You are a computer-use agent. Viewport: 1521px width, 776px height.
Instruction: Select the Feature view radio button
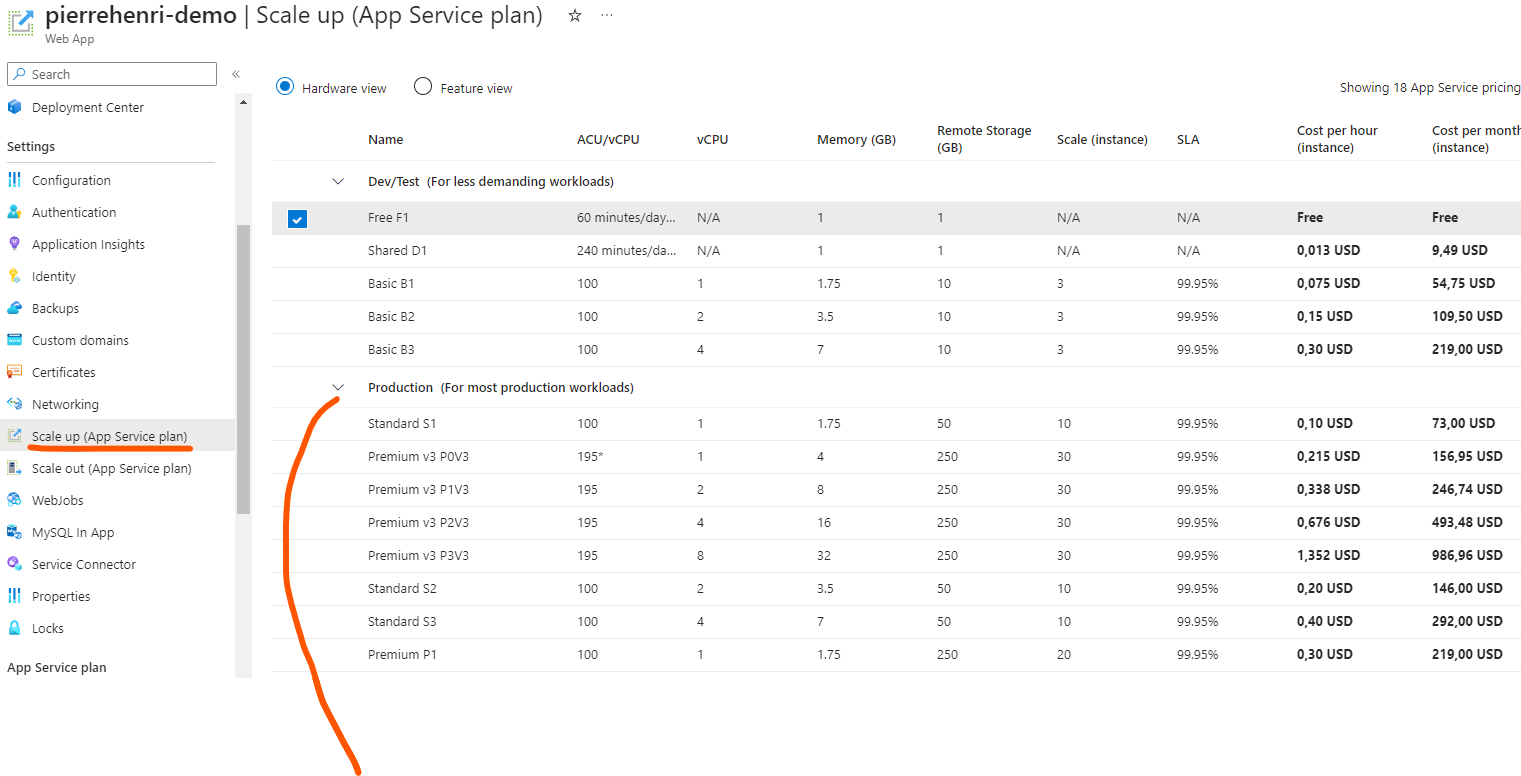pos(423,87)
